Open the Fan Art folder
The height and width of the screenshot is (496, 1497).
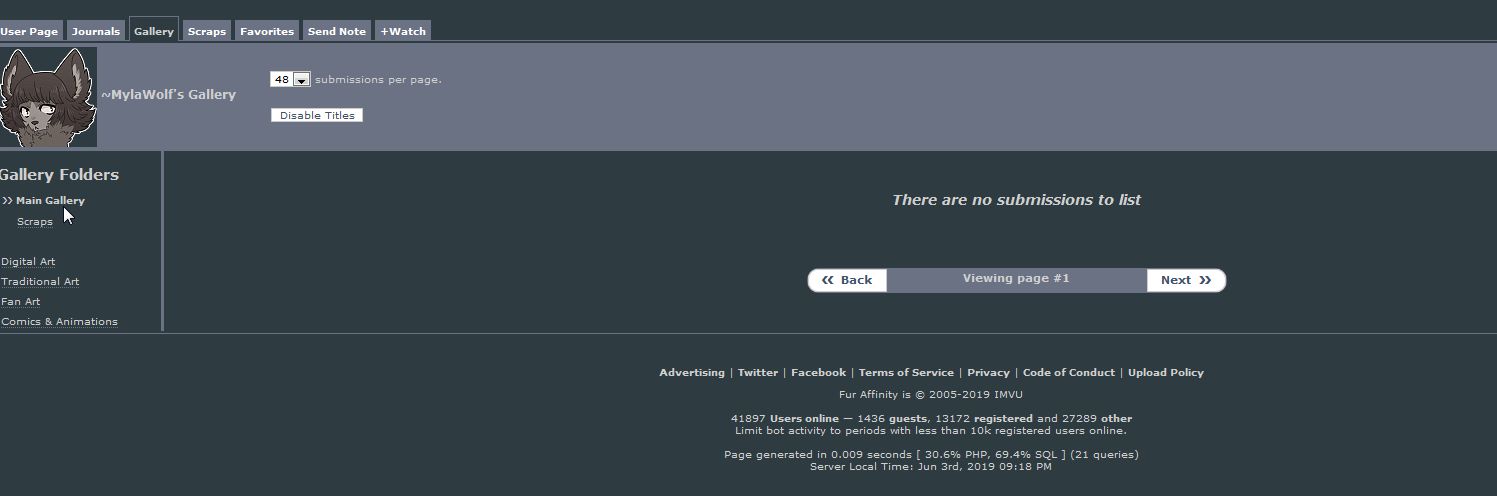[21, 302]
